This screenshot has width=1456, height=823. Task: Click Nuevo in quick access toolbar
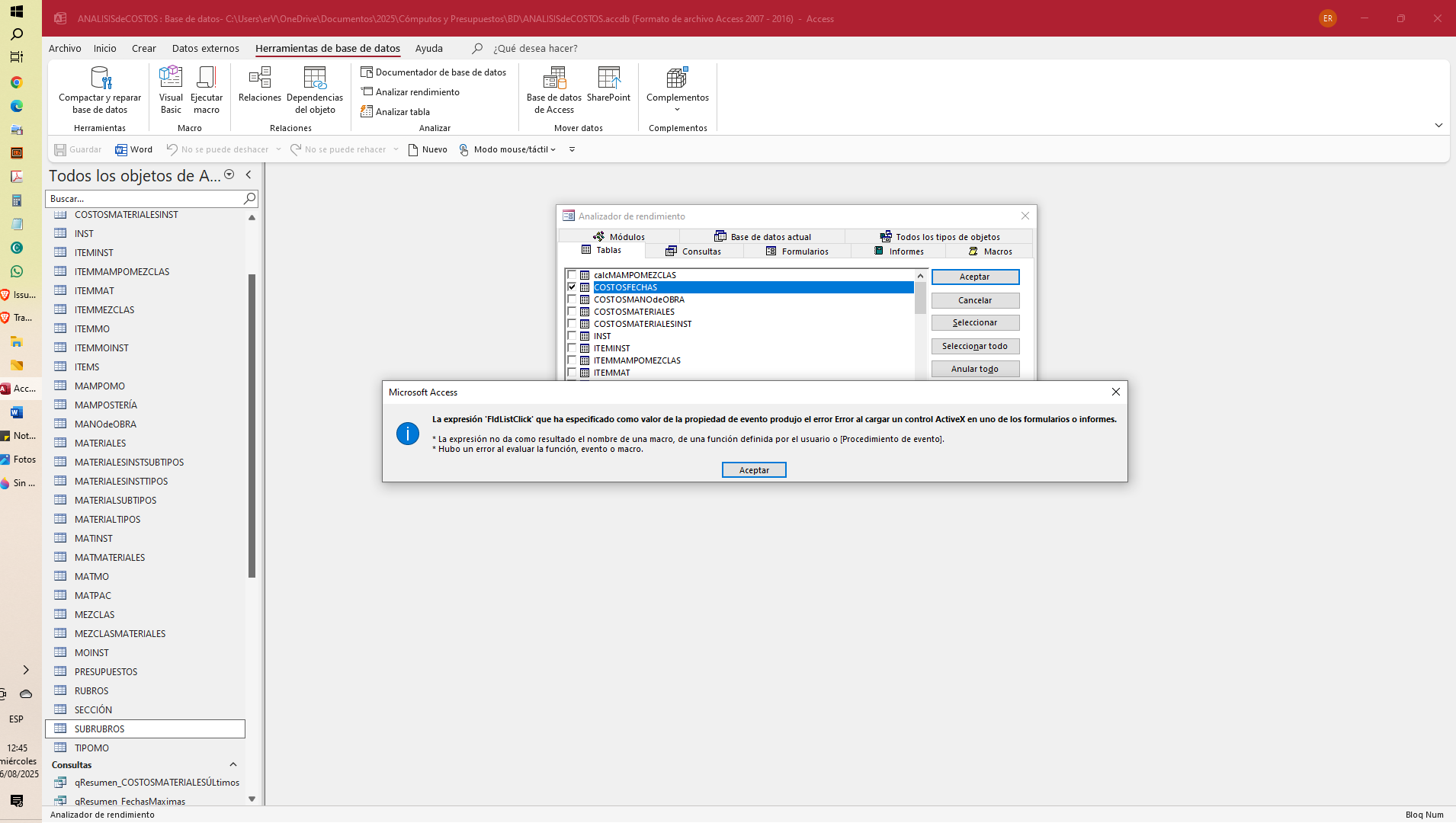(428, 149)
